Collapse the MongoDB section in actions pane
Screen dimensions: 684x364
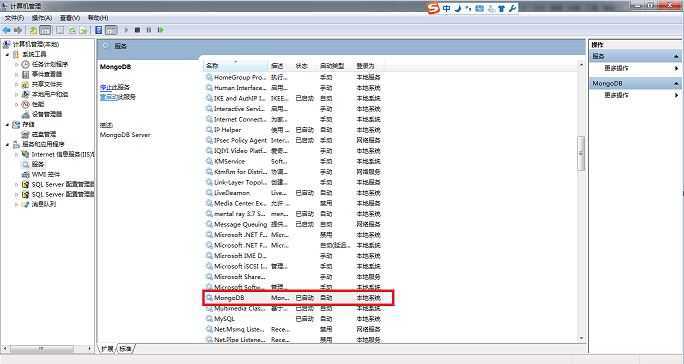coord(676,83)
